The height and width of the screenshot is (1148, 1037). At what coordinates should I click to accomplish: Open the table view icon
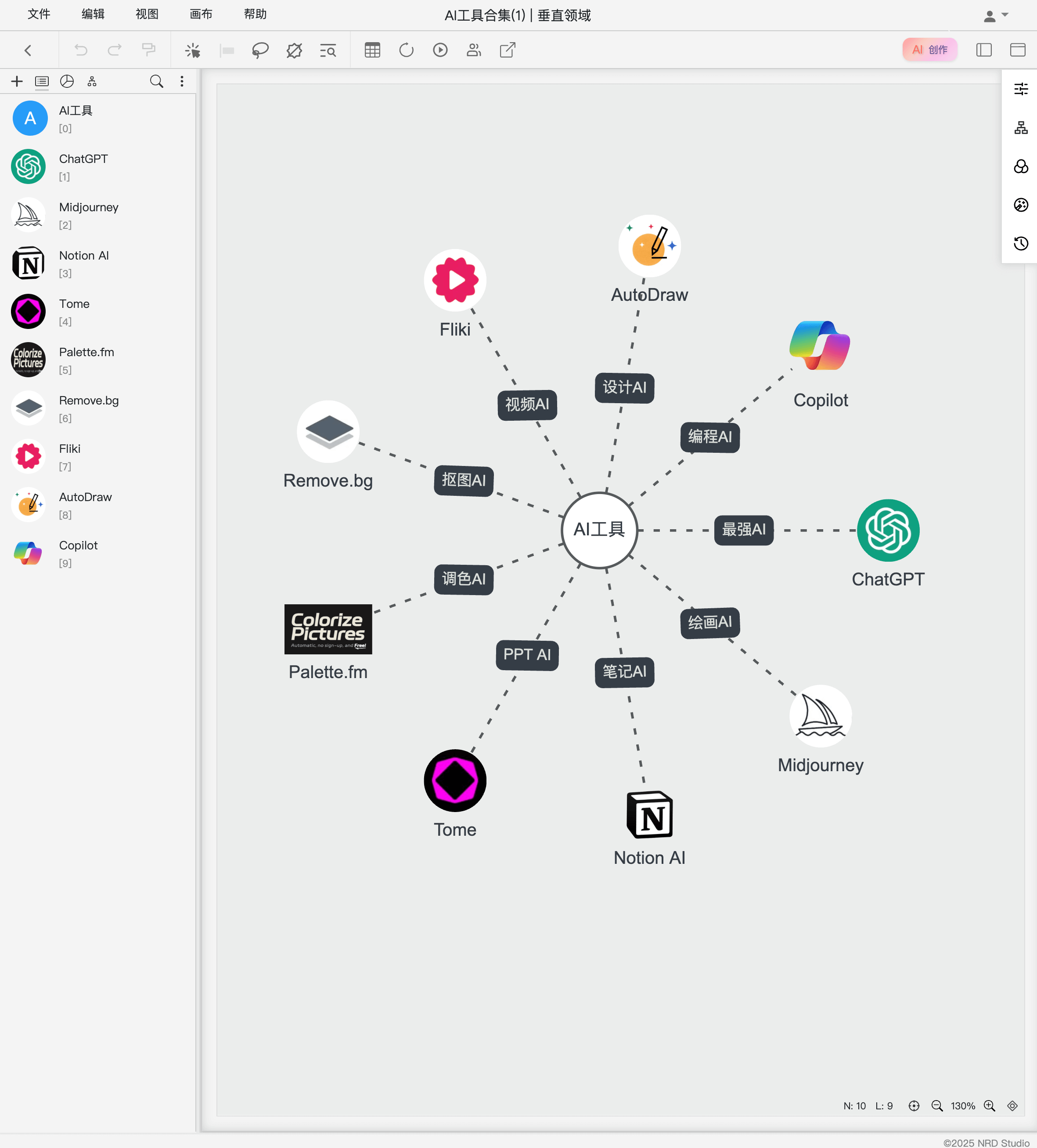click(372, 51)
